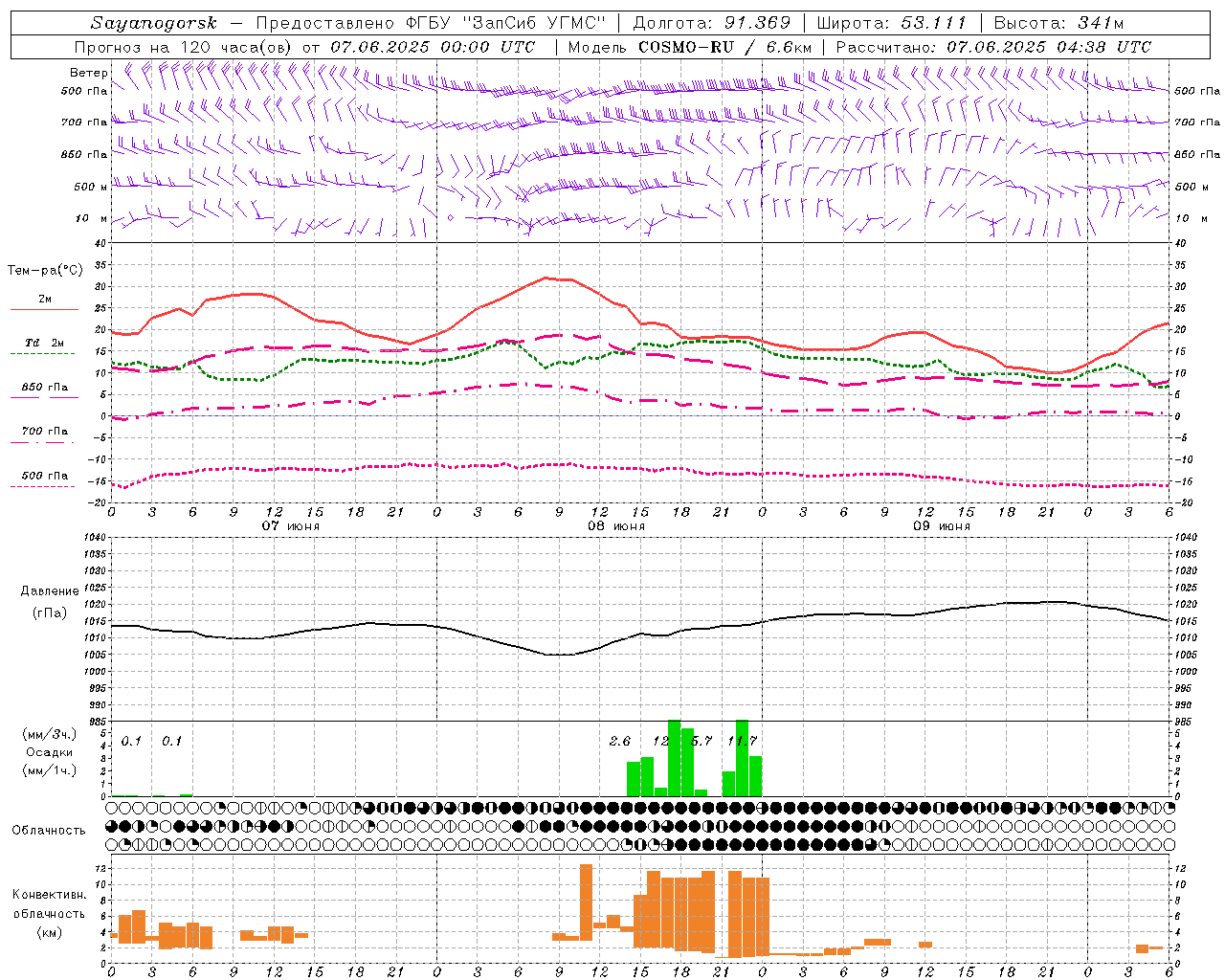
Task: Click the 'Осадки' precipitation label
Action: (49, 752)
